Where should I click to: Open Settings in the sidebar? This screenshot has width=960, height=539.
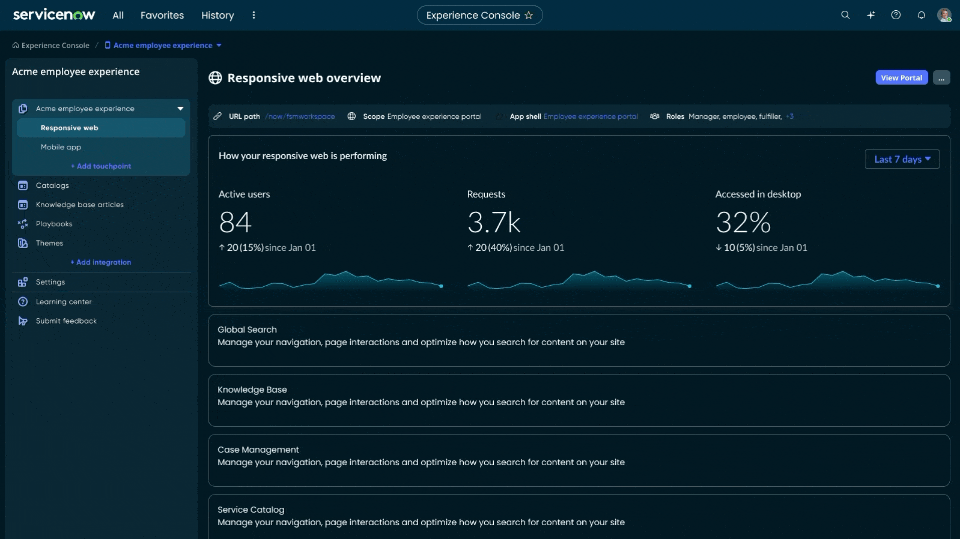coord(50,282)
